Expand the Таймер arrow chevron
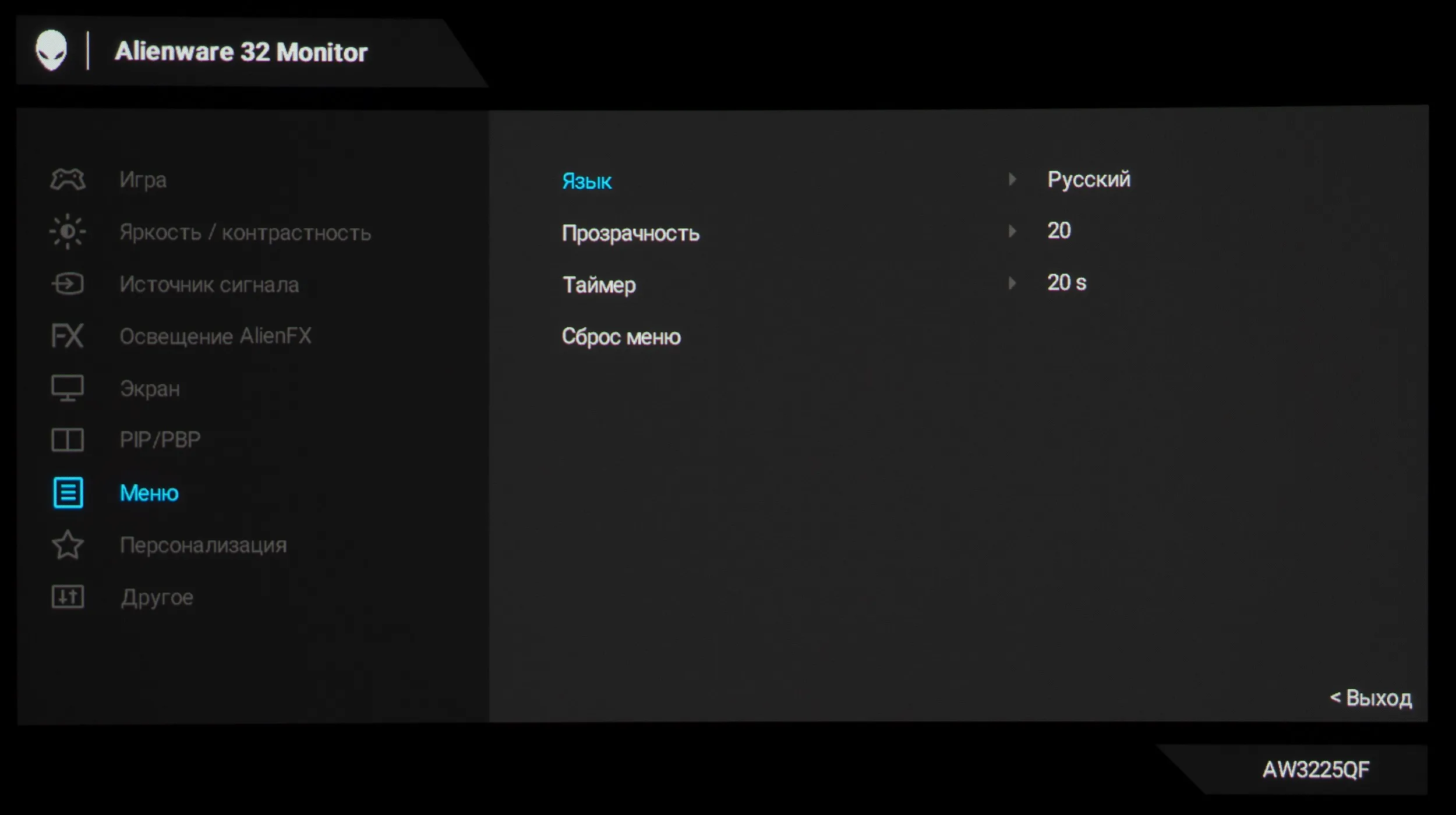The width and height of the screenshot is (1456, 815). (x=1012, y=283)
